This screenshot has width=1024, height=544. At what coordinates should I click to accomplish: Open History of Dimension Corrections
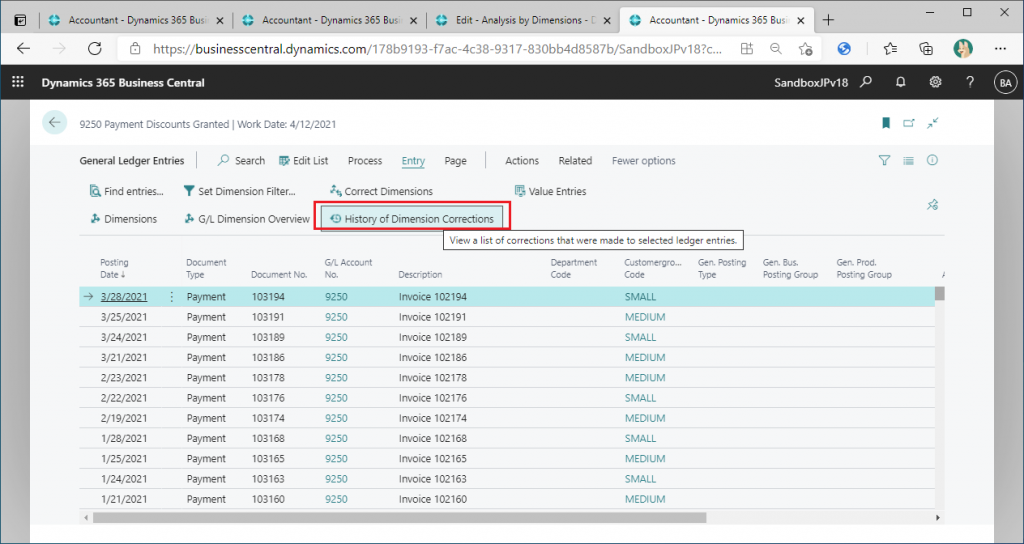[412, 219]
